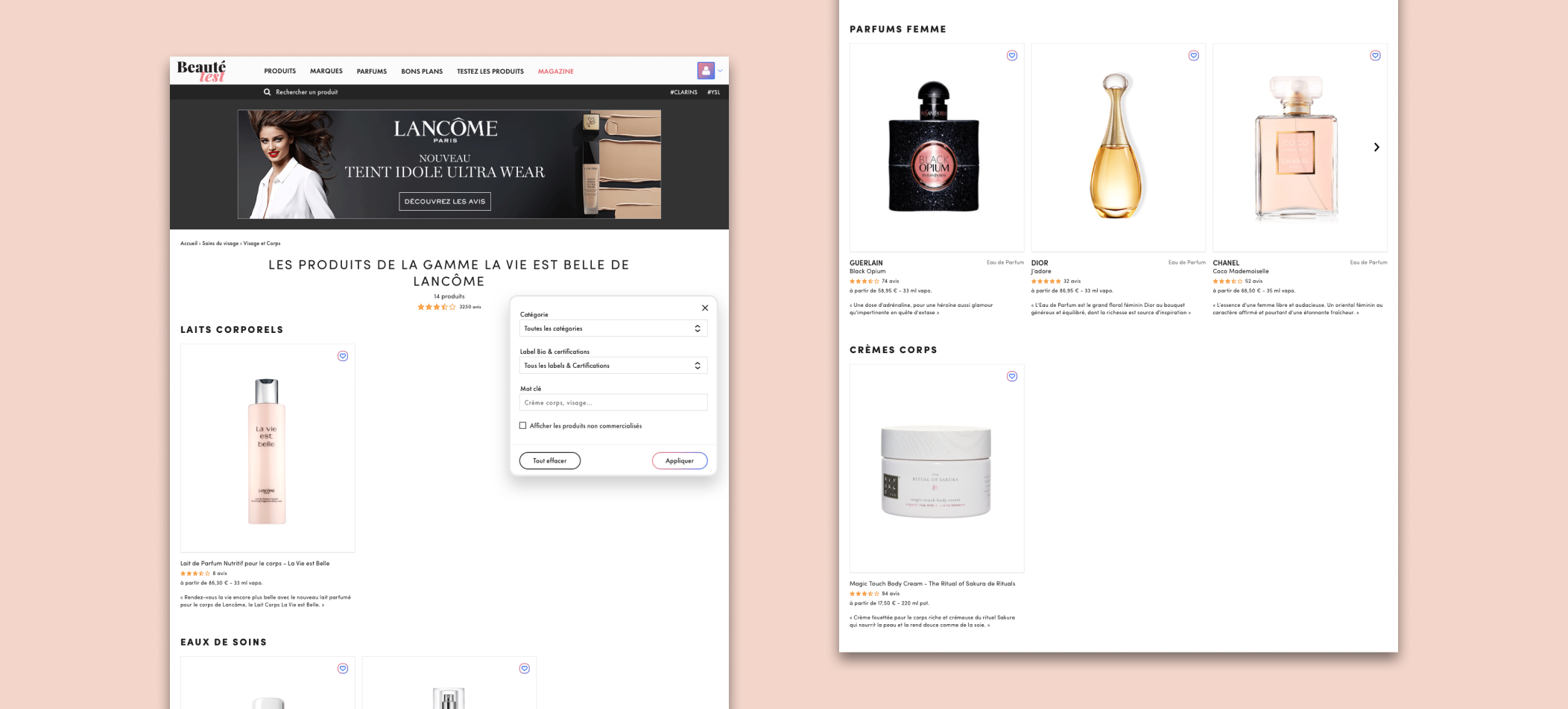The image size is (1568, 709).
Task: Enable Afficher les produits non commercialisés
Action: [522, 426]
